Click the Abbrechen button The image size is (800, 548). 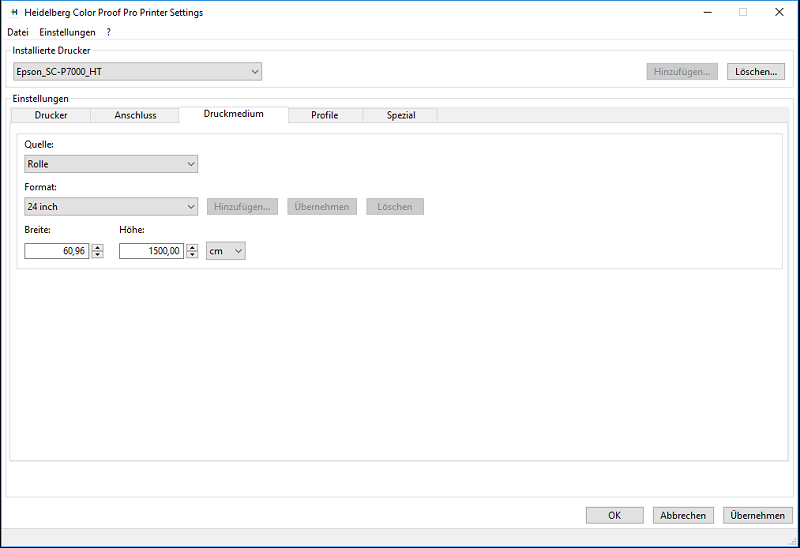pos(683,515)
